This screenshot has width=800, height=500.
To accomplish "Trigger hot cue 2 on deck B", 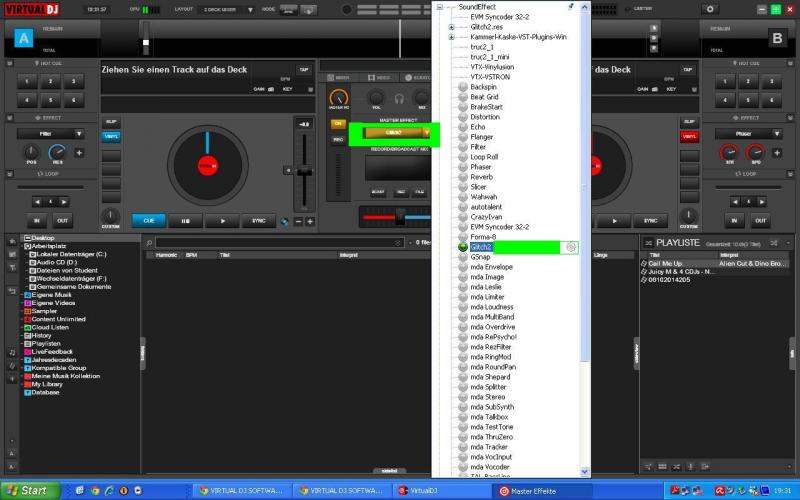I will point(748,82).
